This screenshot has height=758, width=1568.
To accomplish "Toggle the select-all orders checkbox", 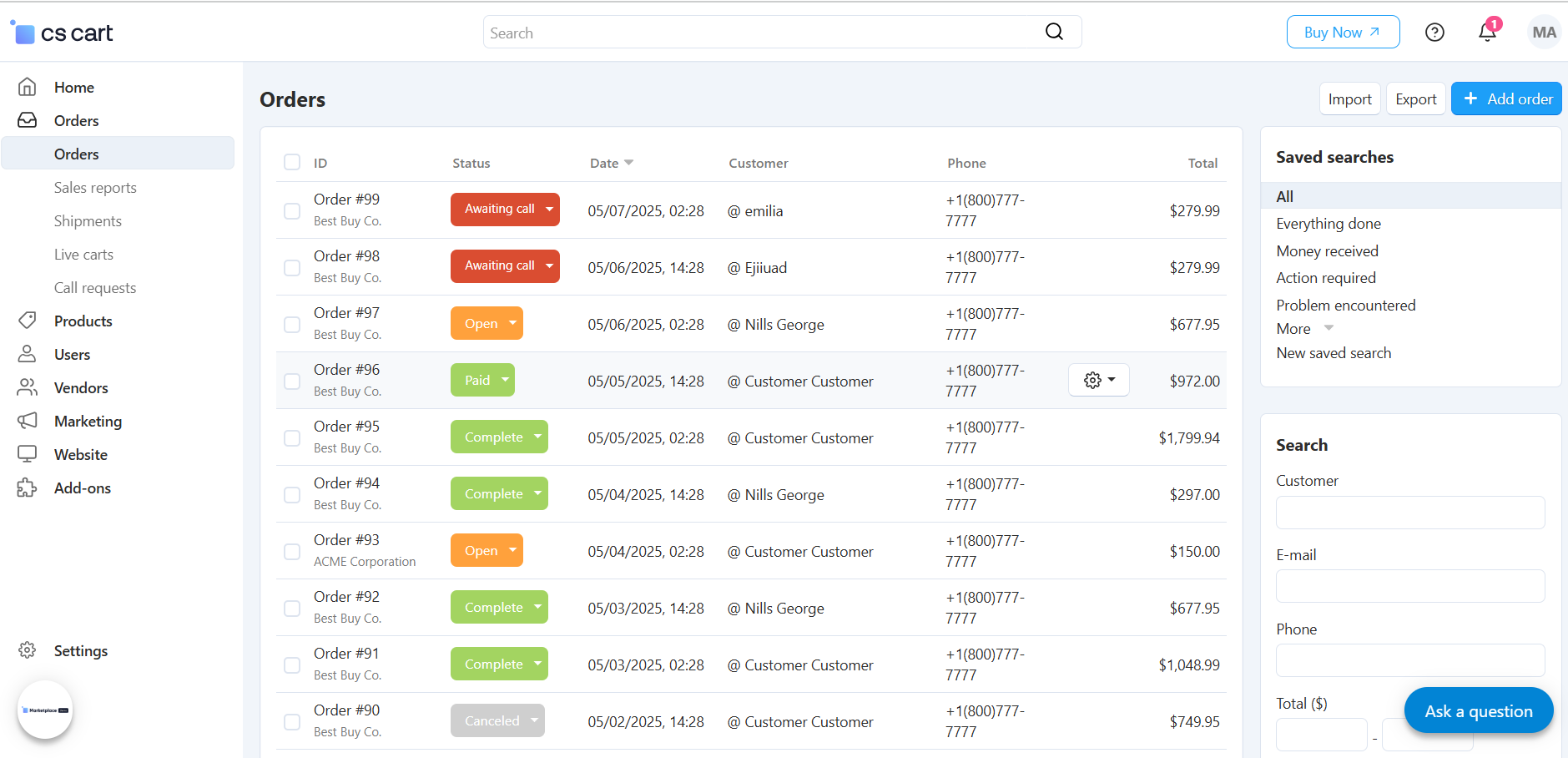I will tap(292, 162).
